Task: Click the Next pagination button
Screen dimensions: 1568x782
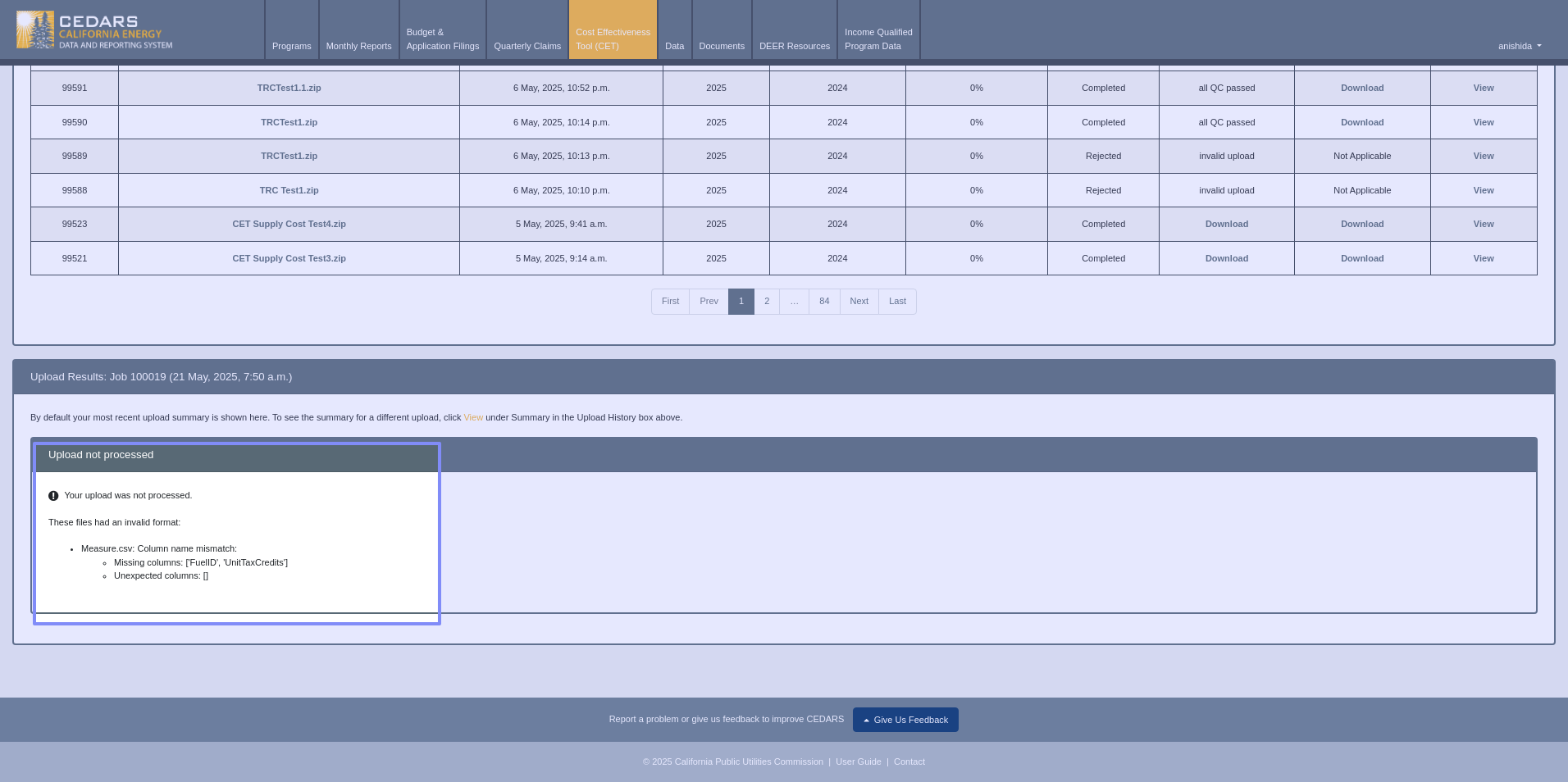Action: [859, 302]
